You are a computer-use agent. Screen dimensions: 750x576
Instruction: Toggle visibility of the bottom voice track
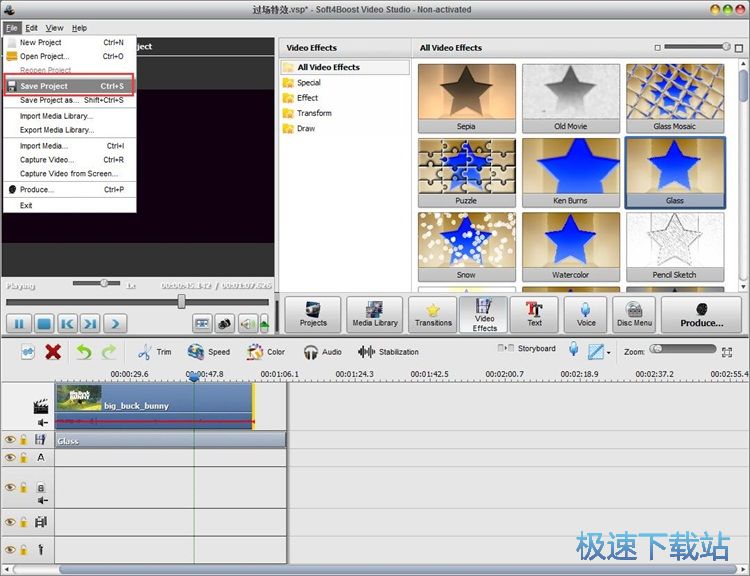(10, 550)
